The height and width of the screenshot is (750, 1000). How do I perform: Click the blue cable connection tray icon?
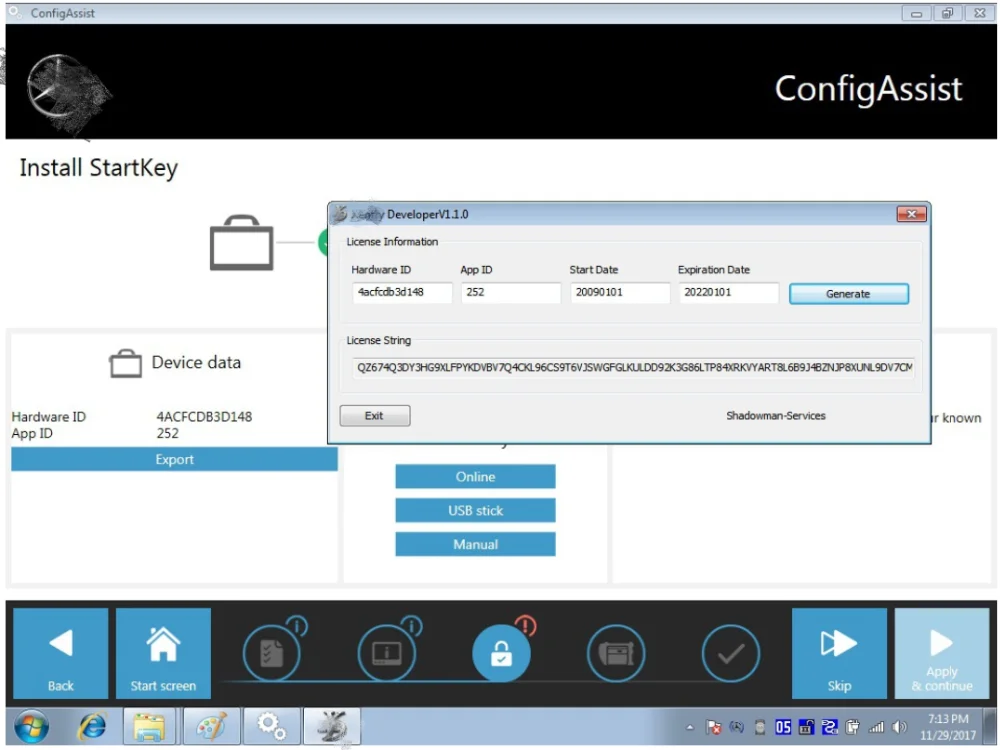[x=829, y=727]
